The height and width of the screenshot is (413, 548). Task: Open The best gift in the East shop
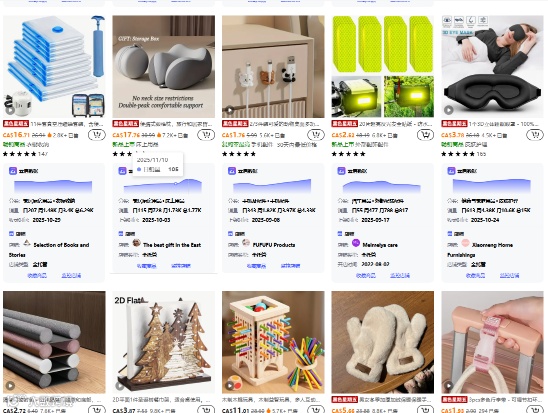point(172,245)
